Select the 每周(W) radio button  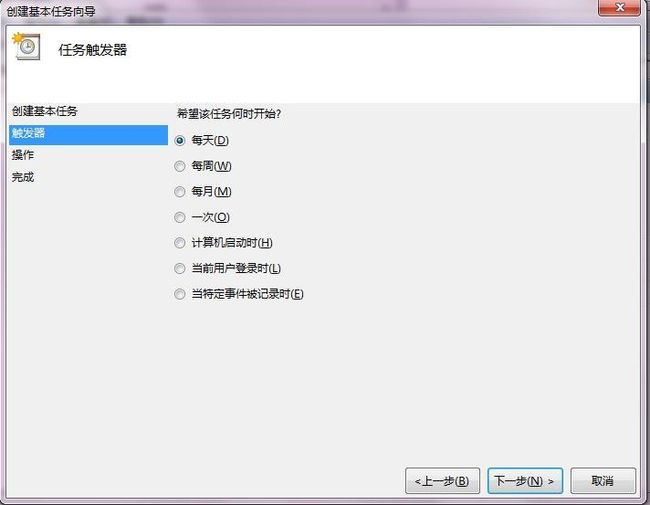click(x=179, y=166)
